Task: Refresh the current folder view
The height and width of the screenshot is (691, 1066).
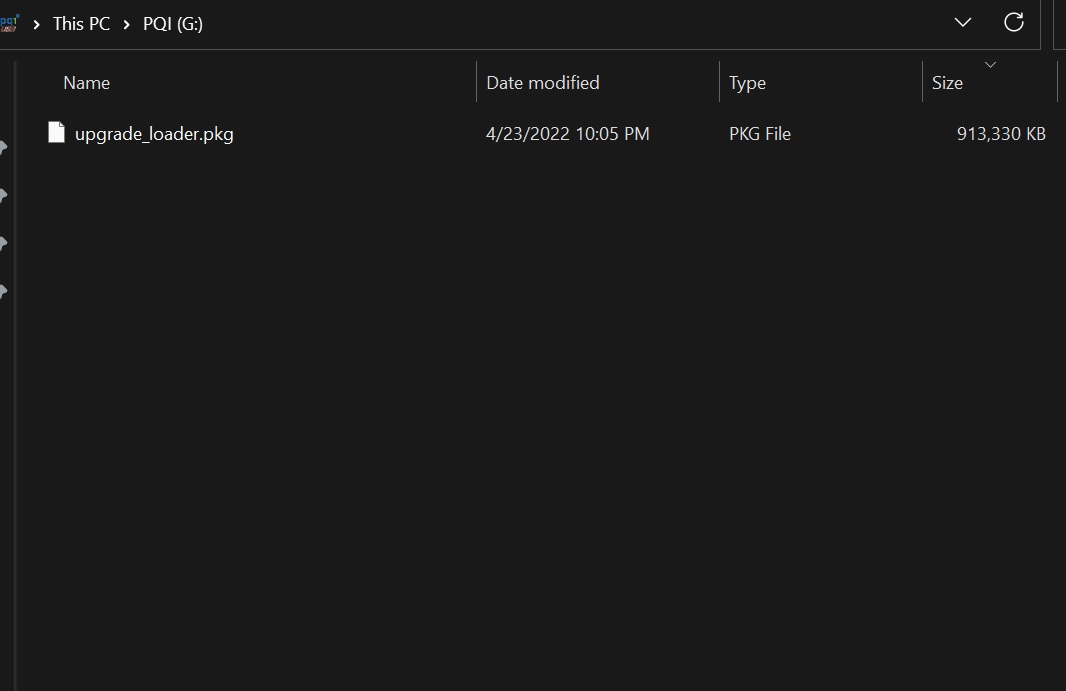Action: point(1013,22)
